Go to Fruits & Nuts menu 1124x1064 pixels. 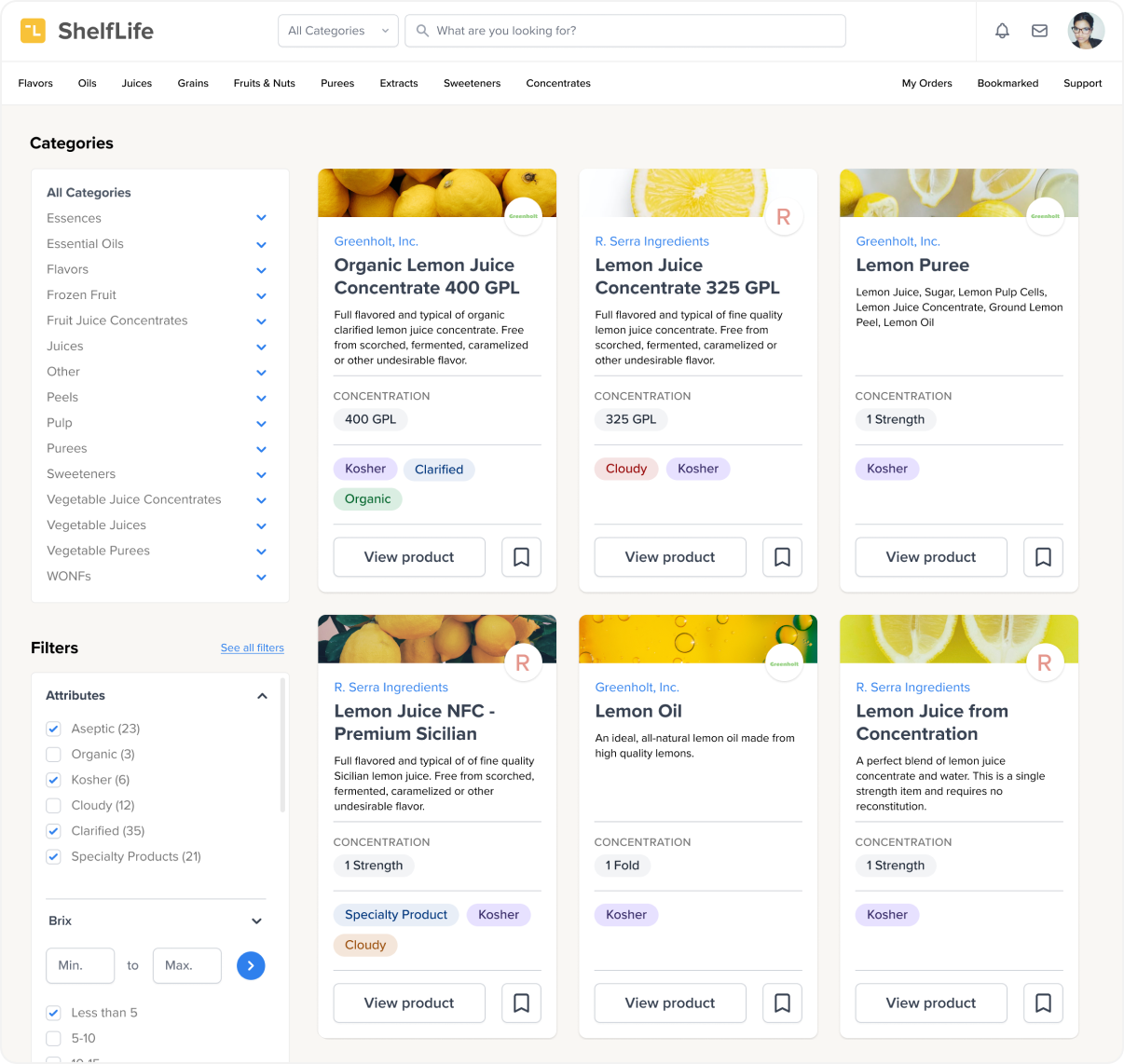(264, 83)
